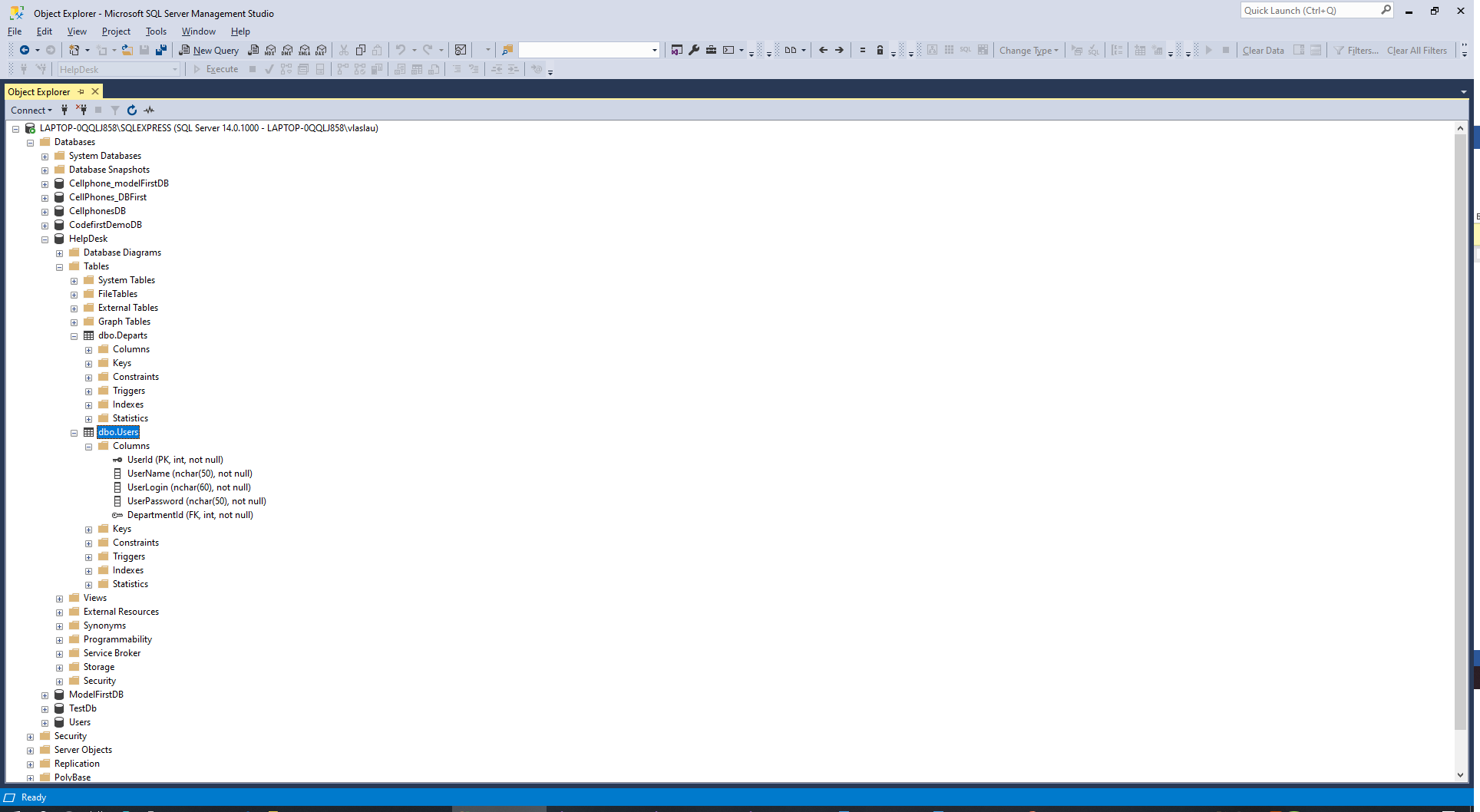1480x812 pixels.
Task: Click the Activity Monitor toolbar icon
Action: click(461, 50)
